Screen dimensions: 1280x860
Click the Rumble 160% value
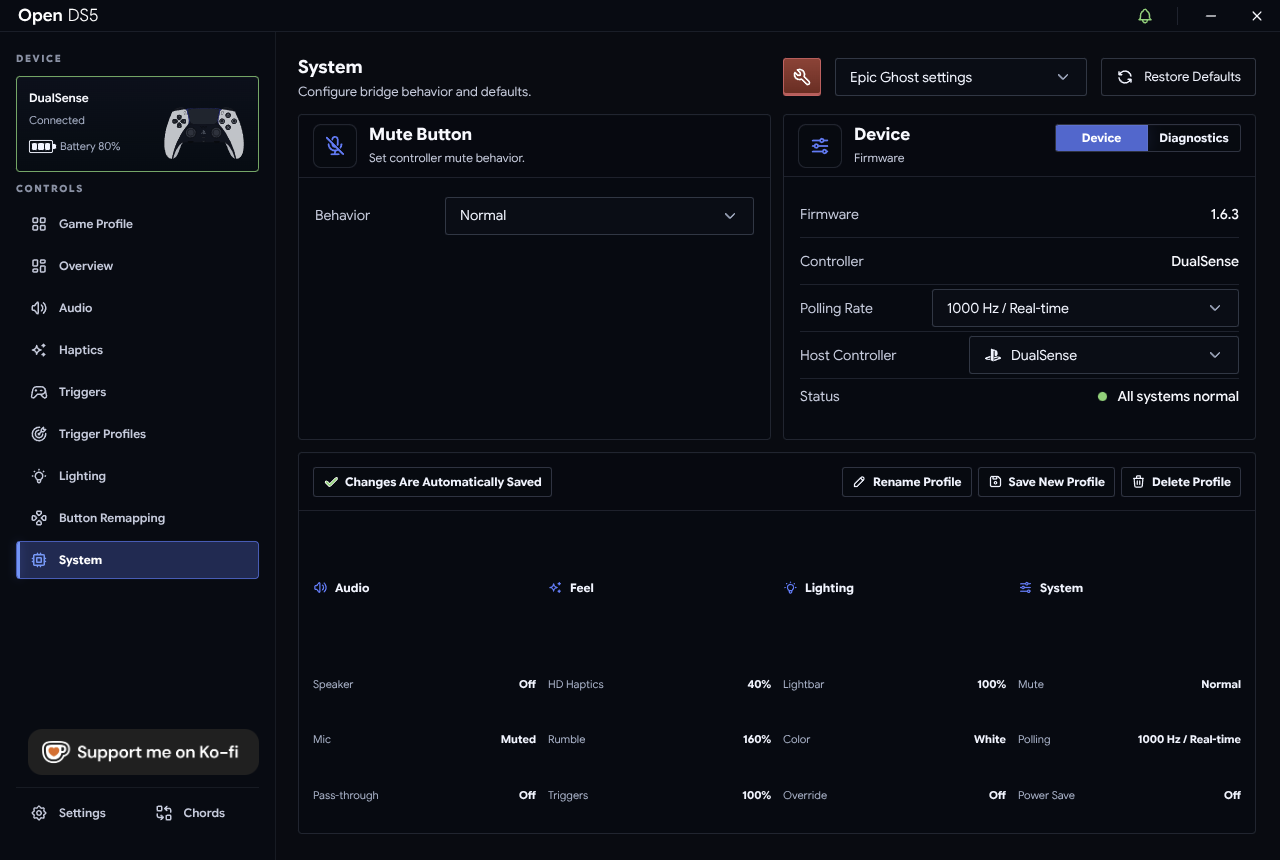click(x=759, y=739)
